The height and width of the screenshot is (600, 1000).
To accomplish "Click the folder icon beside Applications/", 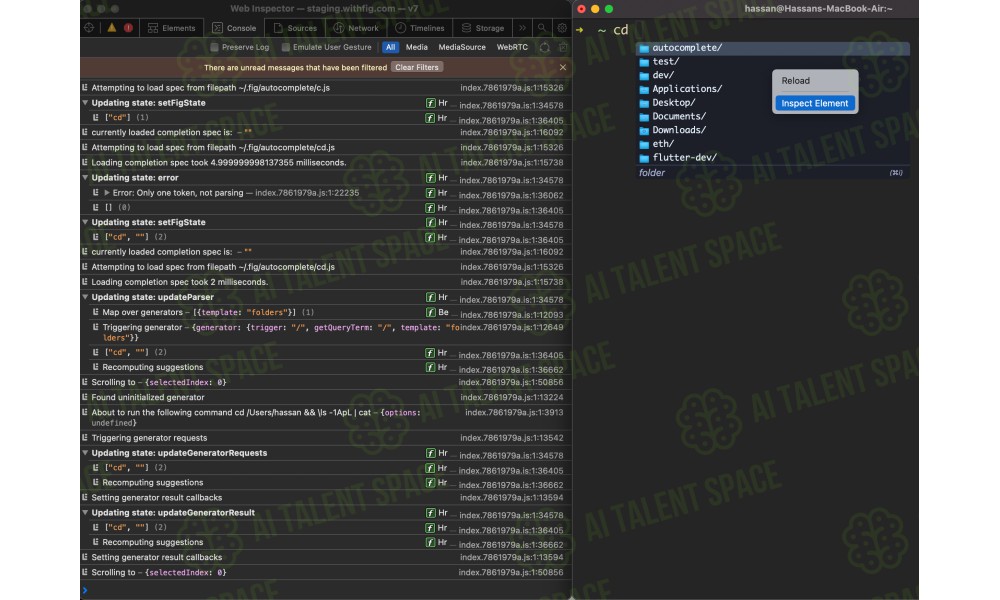I will pos(644,89).
